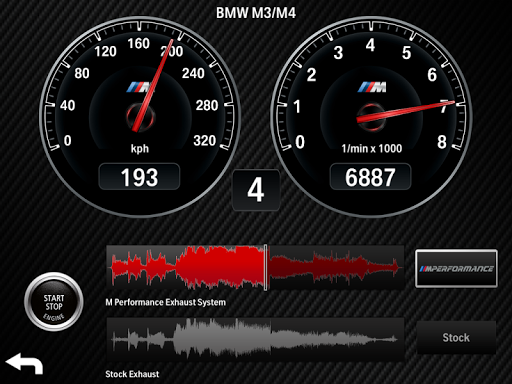Click the BMW M3/M4 title
Image resolution: width=512 pixels, height=384 pixels.
tap(256, 13)
